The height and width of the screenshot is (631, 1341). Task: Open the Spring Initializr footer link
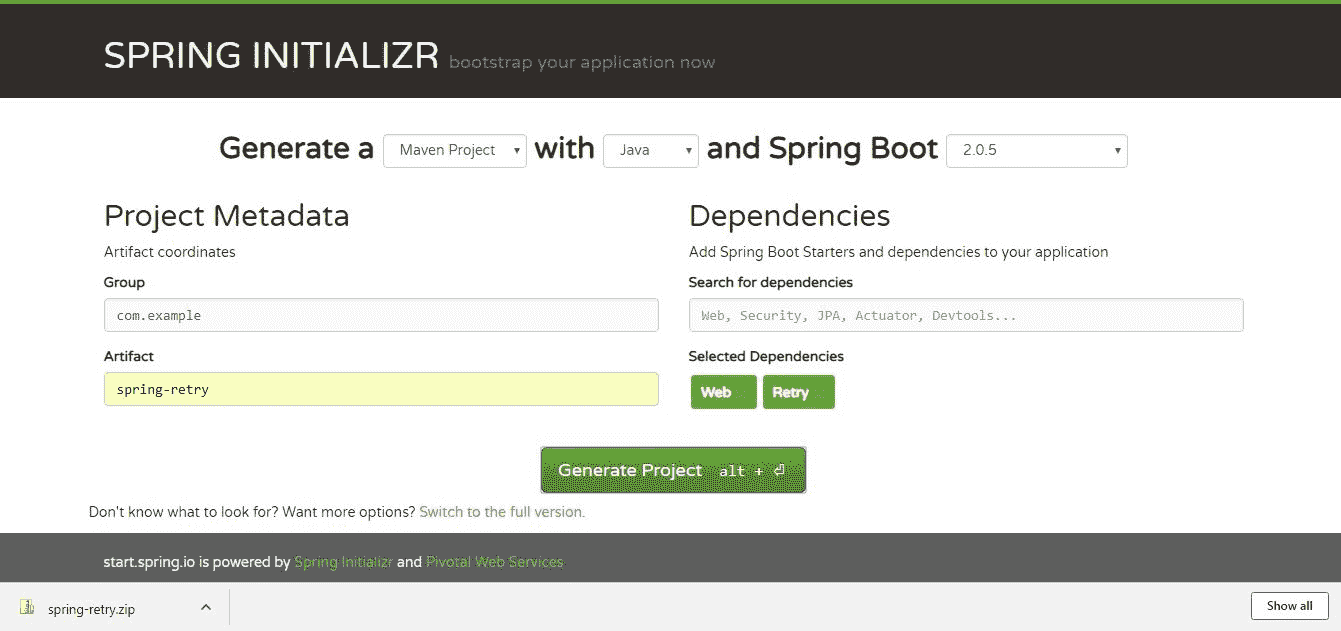[x=343, y=562]
